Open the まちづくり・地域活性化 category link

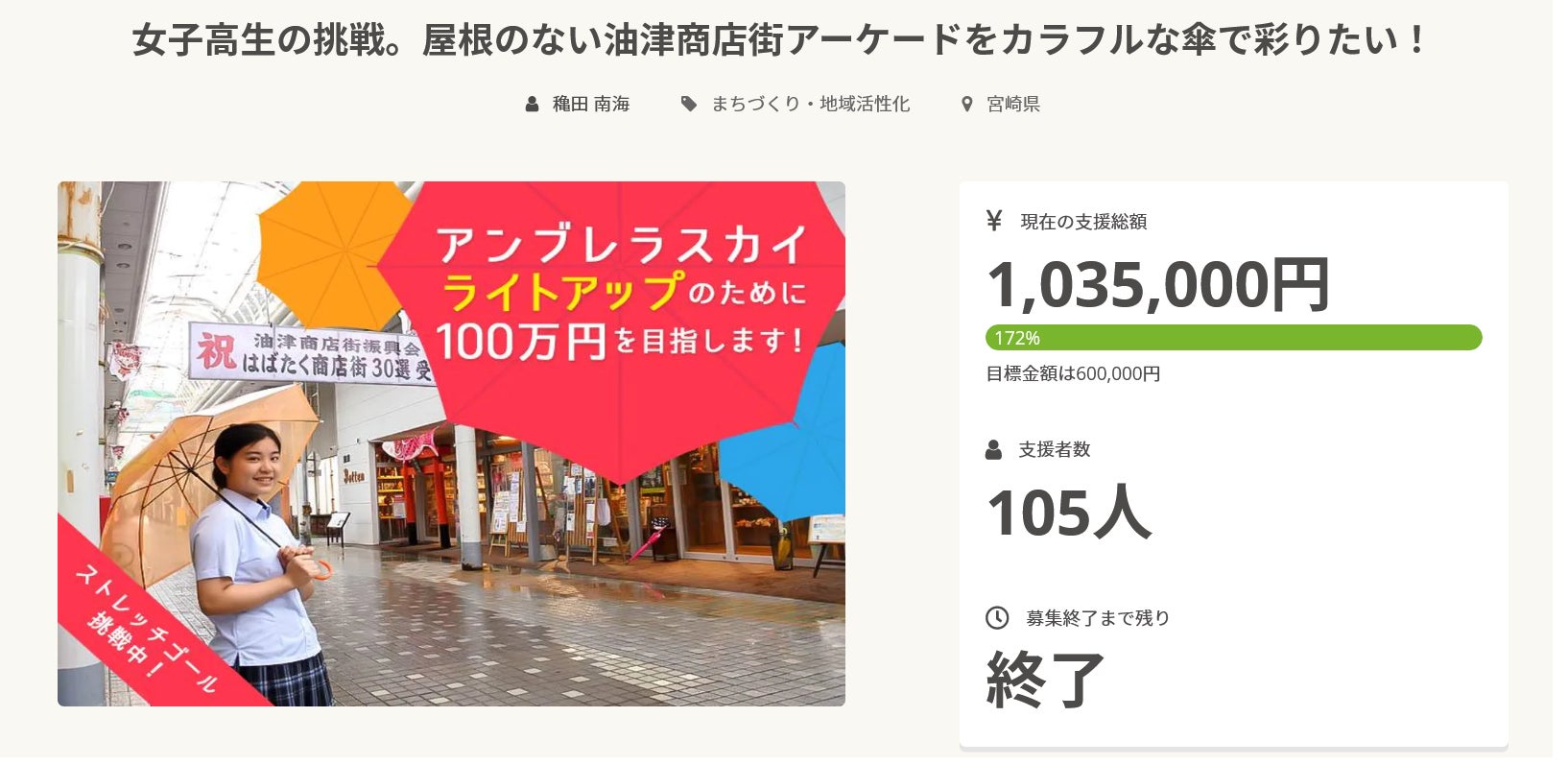coord(810,104)
